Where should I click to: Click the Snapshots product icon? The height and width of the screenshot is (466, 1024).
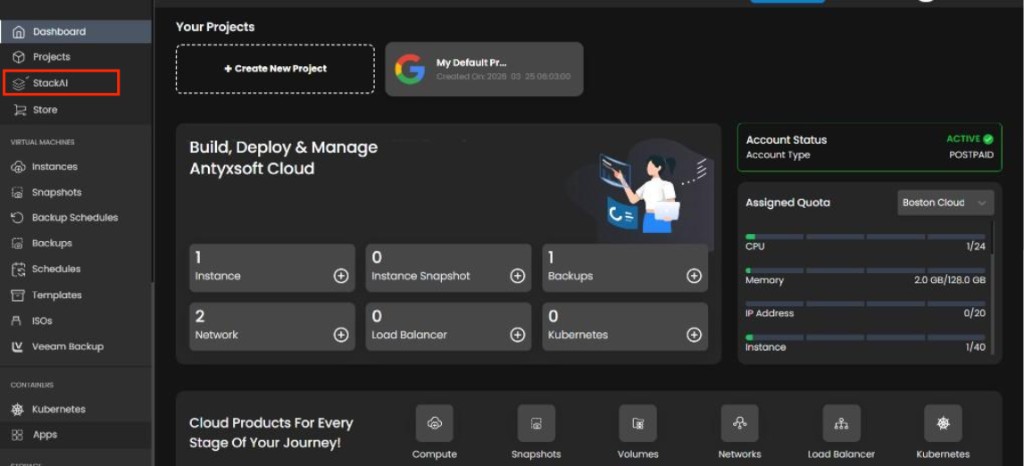pyautogui.click(x=536, y=423)
